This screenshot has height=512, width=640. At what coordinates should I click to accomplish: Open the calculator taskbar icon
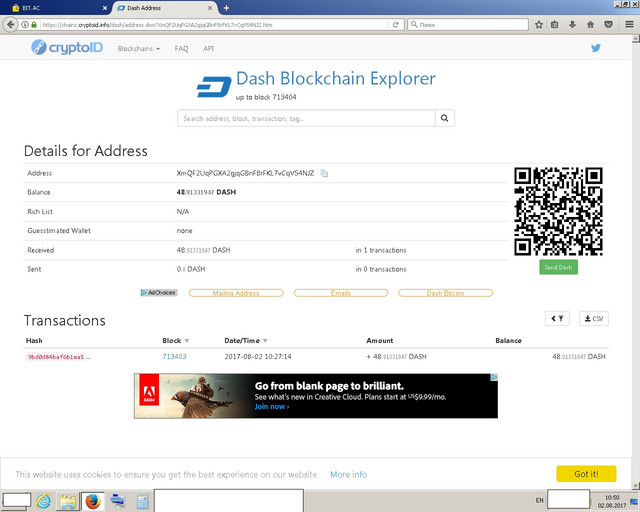pos(142,502)
